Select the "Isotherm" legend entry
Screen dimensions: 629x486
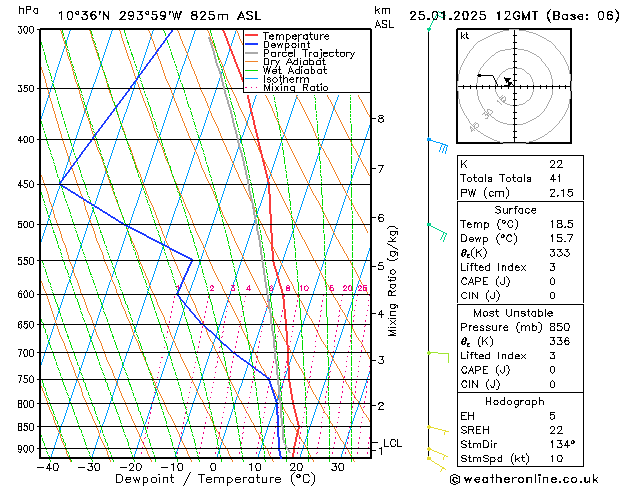pyautogui.click(x=286, y=79)
